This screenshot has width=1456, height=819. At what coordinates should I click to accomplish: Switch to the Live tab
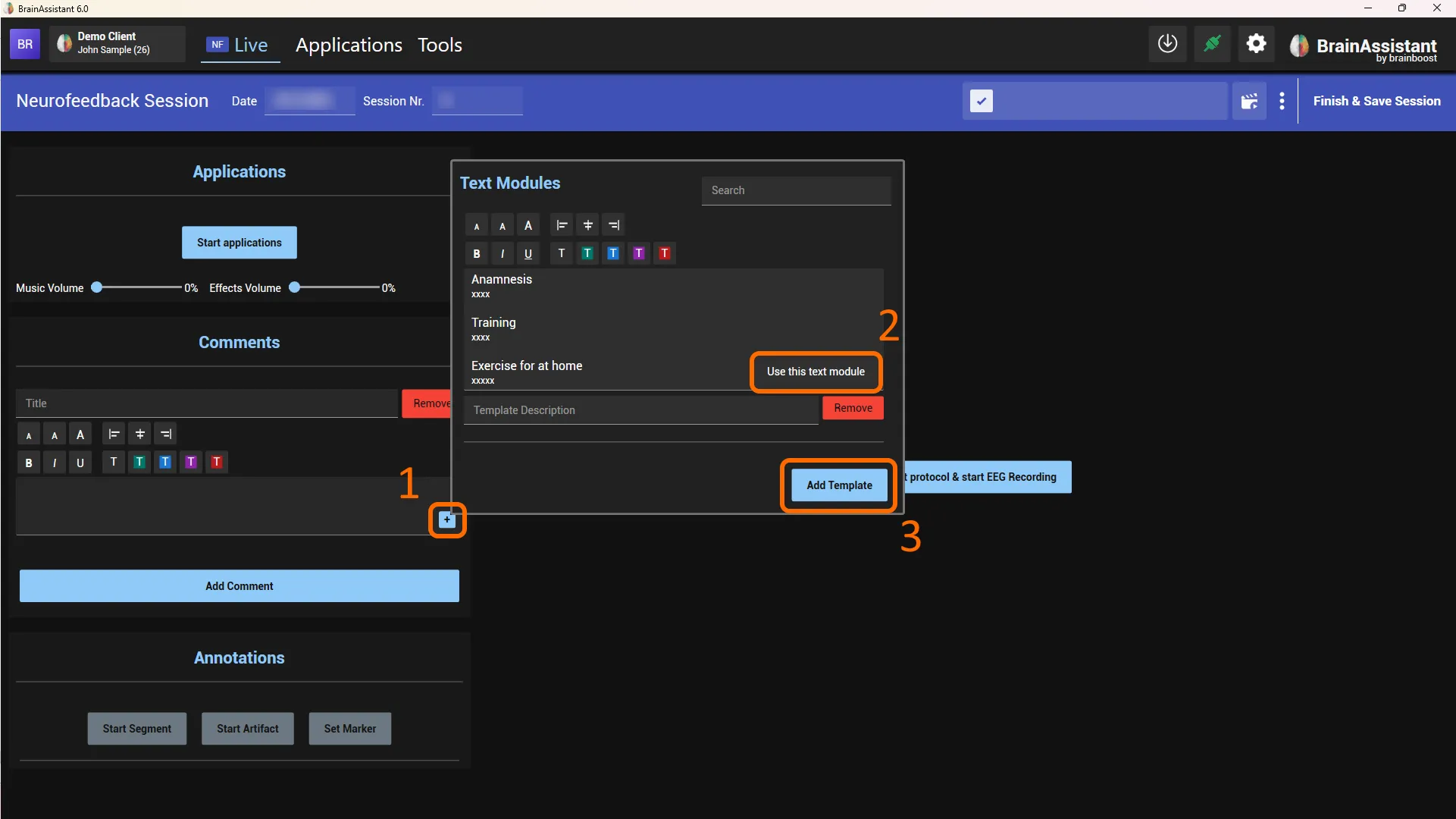coord(240,45)
